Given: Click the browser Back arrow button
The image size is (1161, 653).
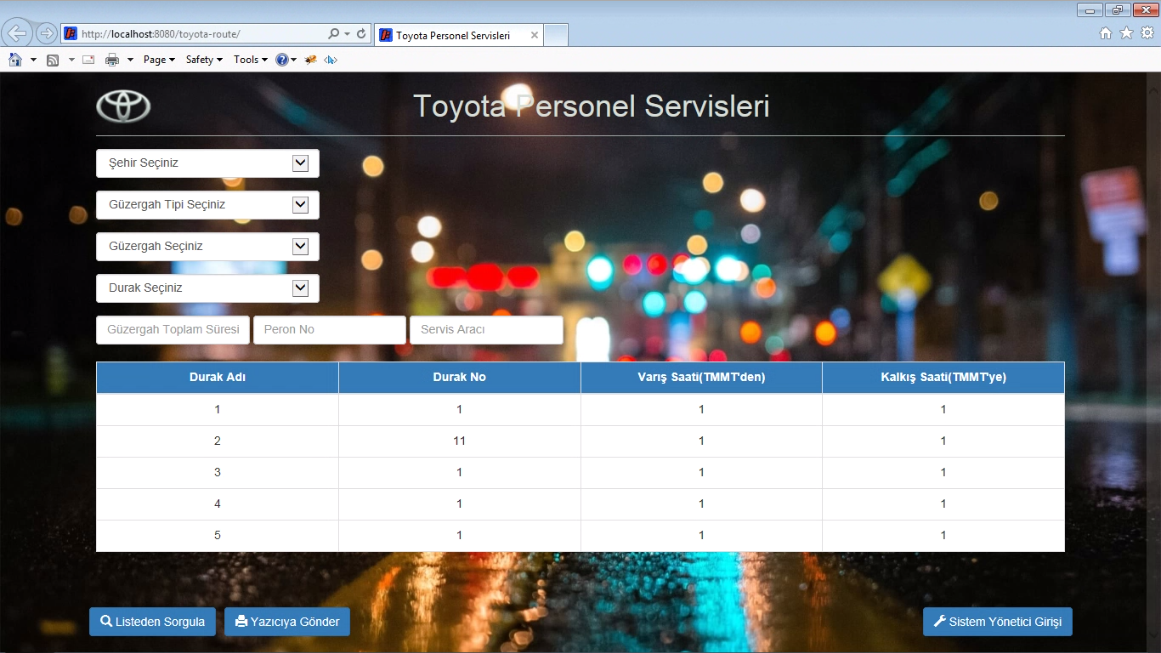Looking at the screenshot, I should point(16,33).
